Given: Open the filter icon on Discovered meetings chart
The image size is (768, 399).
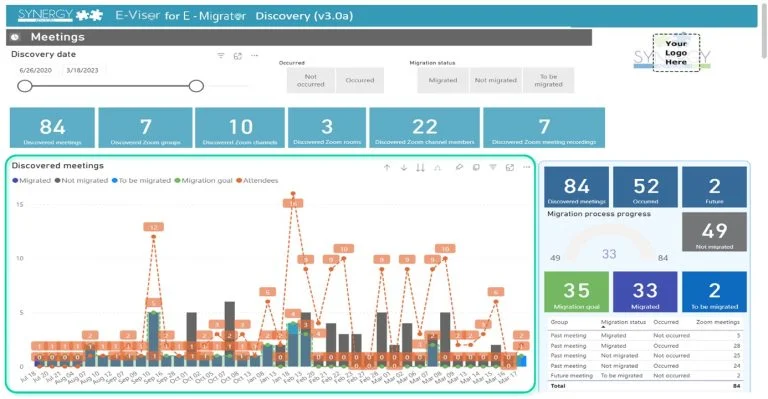Looking at the screenshot, I should (493, 167).
